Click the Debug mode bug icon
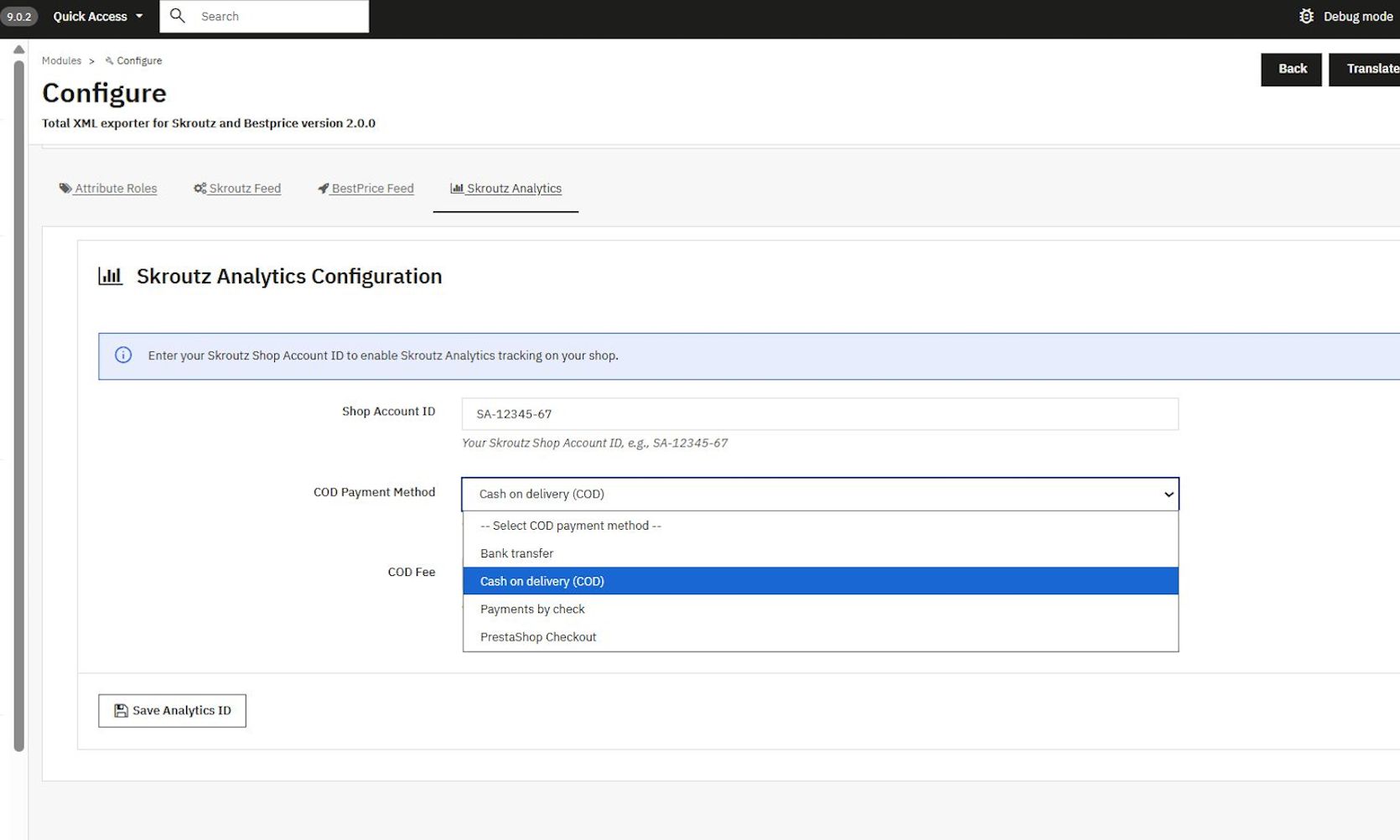 coord(1305,16)
